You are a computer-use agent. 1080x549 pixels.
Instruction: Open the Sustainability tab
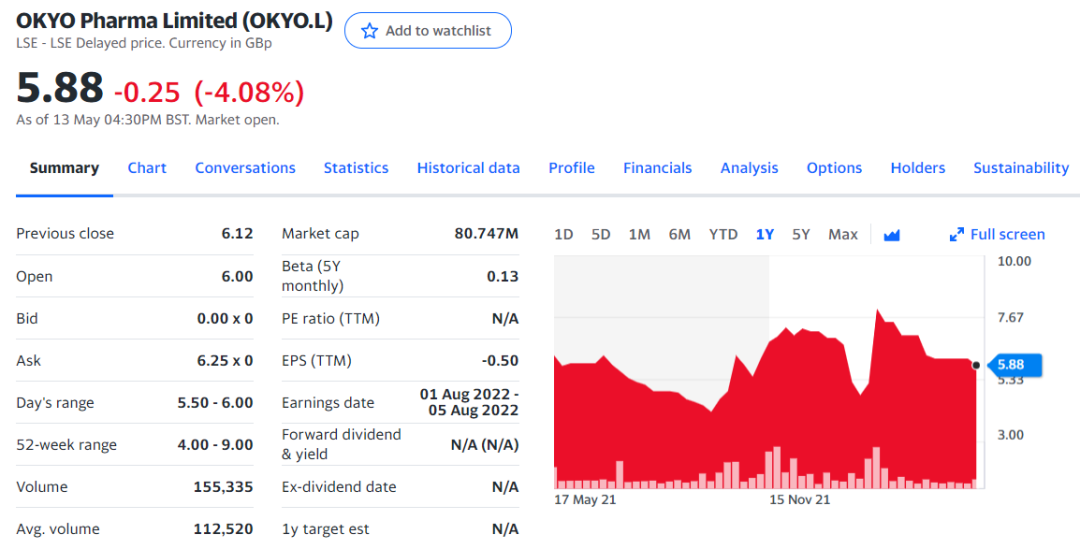(x=1021, y=168)
